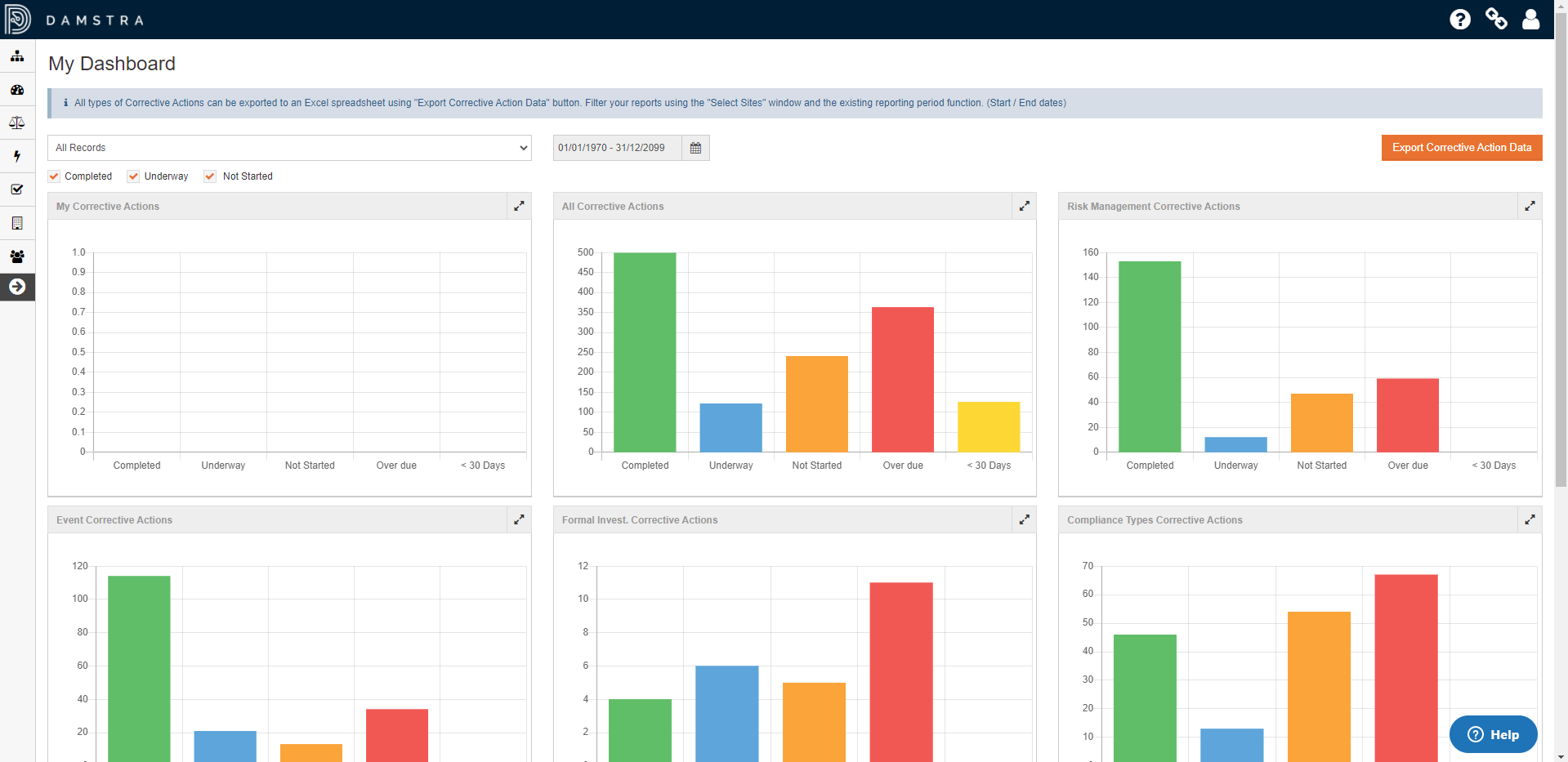Expand the My Corrective Actions chart to fullscreen
The image size is (1568, 762).
519,206
